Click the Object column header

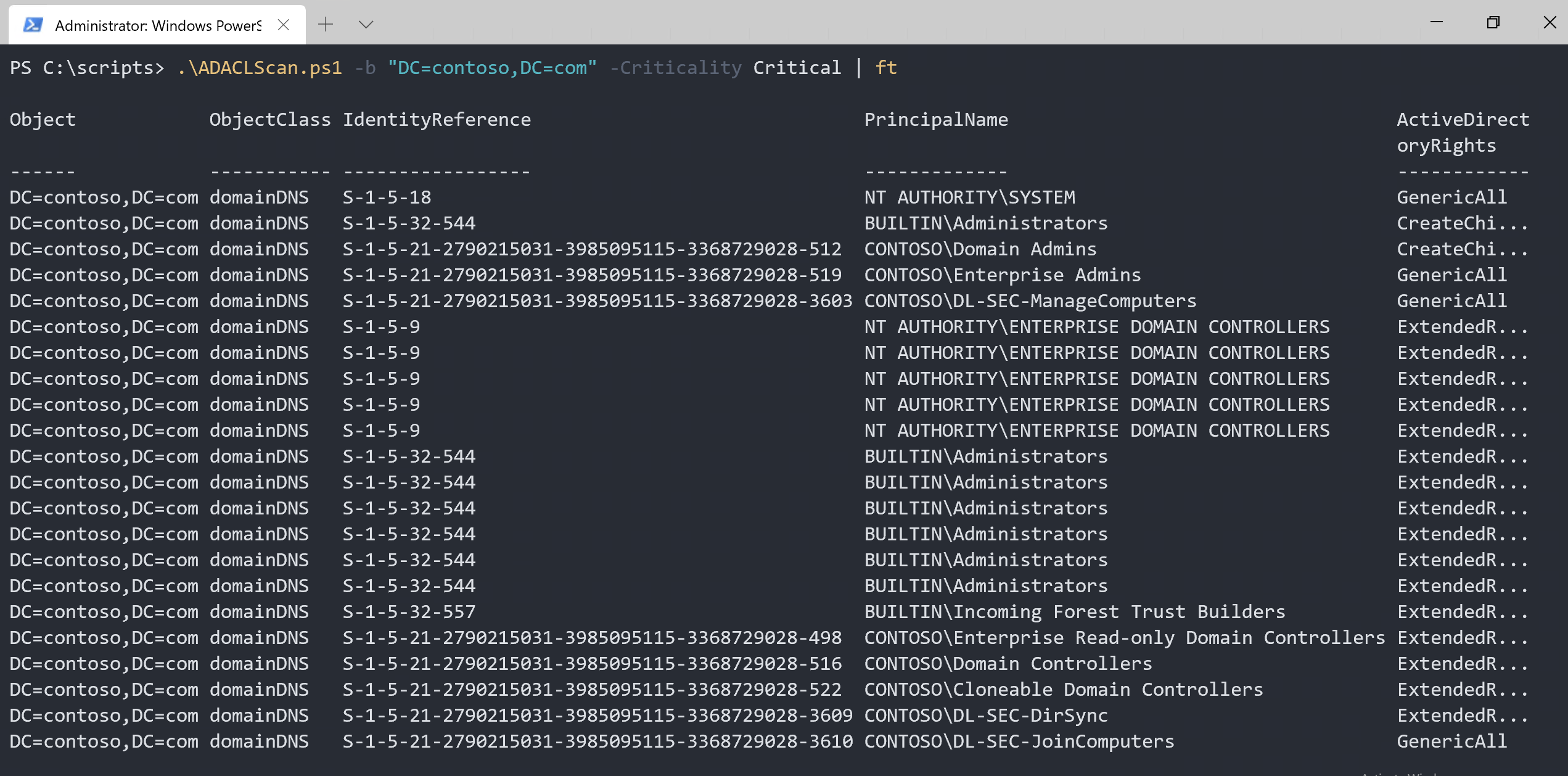point(43,119)
